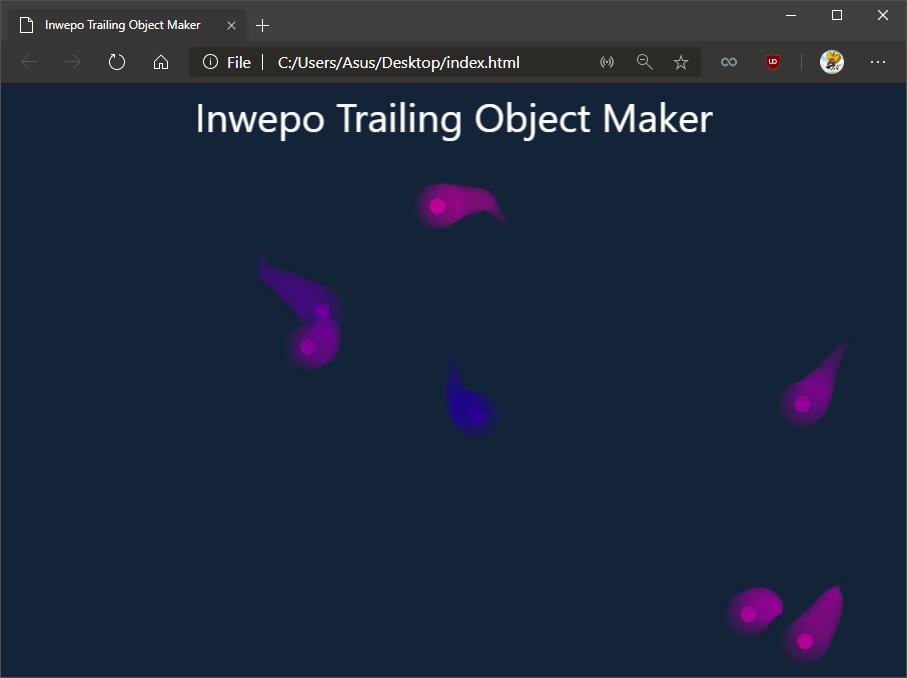Go to the browser home page
907x678 pixels.
(x=160, y=62)
